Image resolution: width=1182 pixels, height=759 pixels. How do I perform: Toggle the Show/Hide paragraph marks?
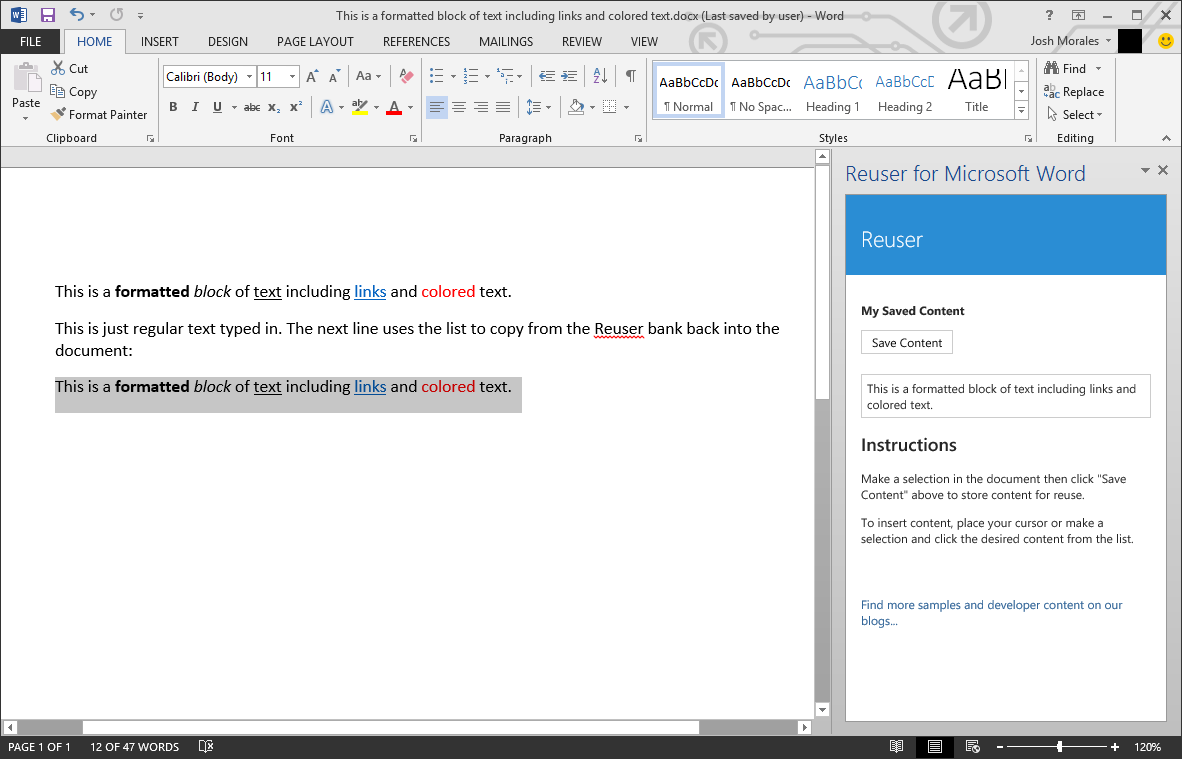[x=629, y=76]
